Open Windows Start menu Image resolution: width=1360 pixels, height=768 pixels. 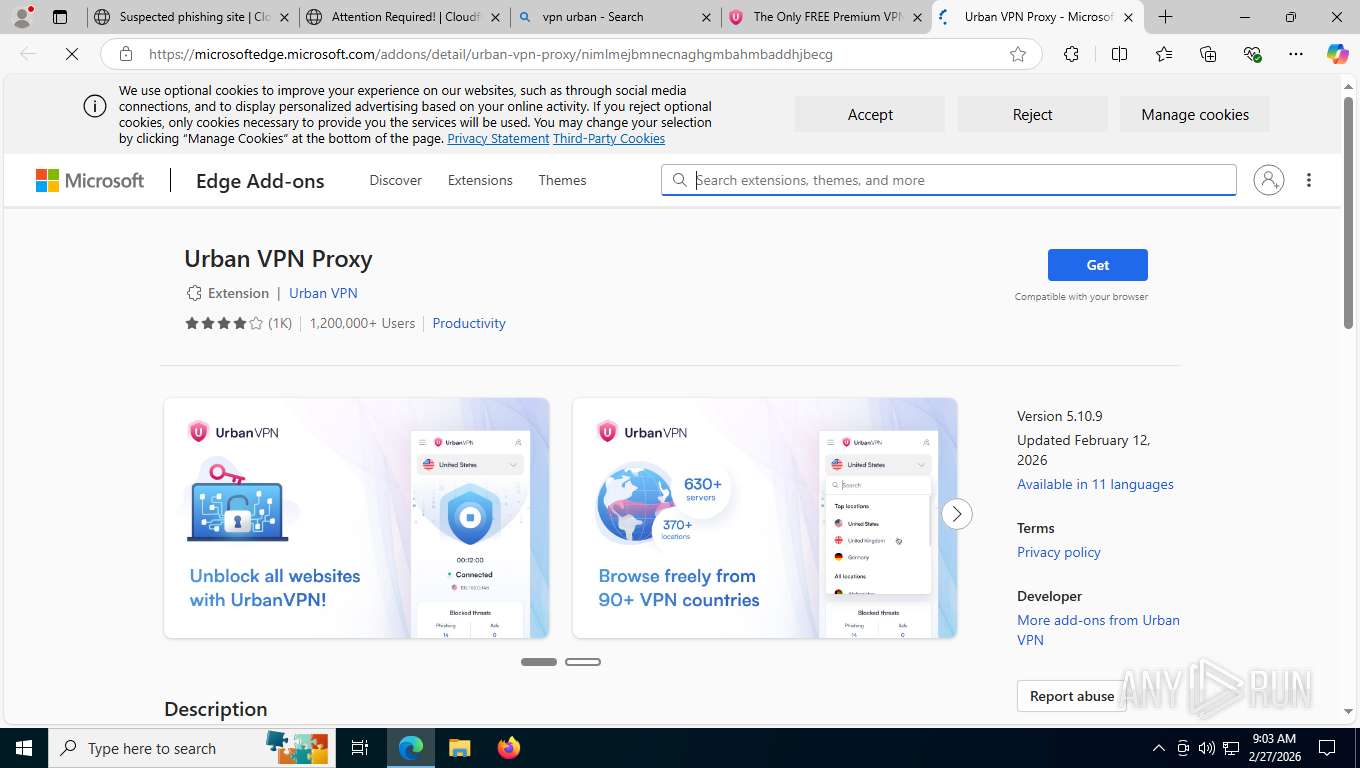click(x=24, y=748)
